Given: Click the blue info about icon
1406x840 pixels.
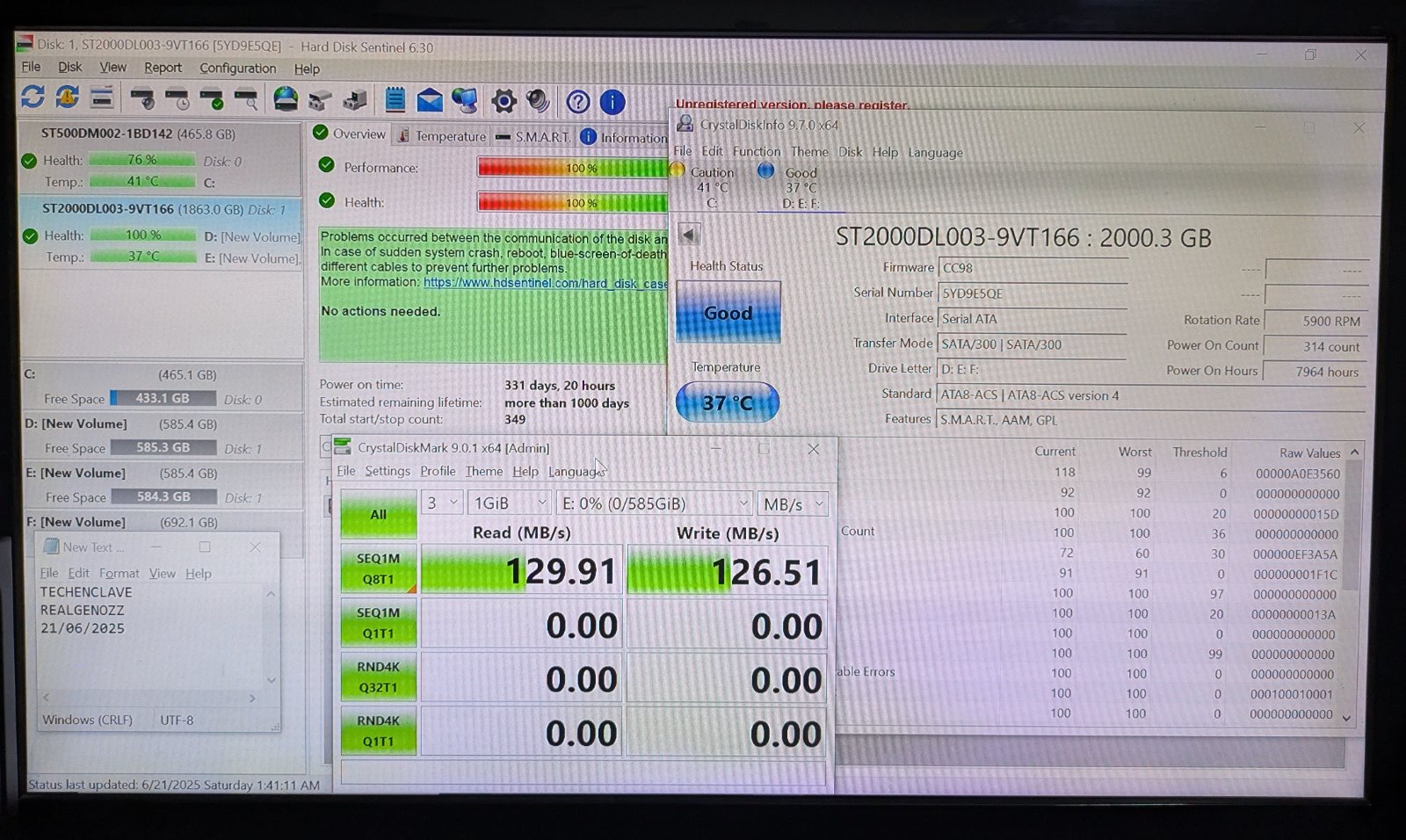Looking at the screenshot, I should click(612, 102).
